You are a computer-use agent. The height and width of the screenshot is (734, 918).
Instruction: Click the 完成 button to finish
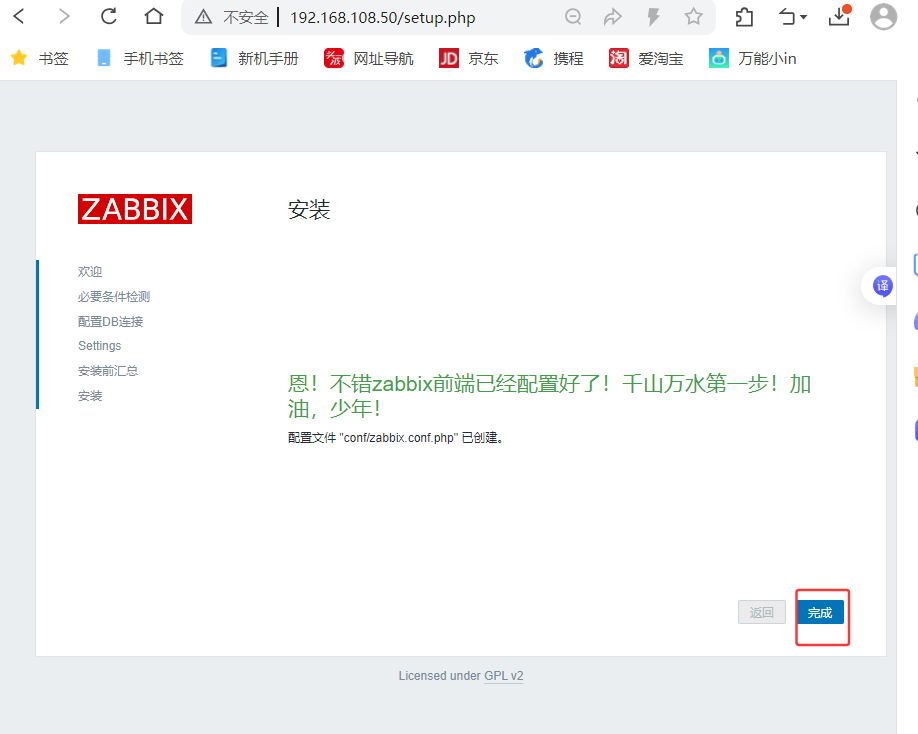pyautogui.click(x=821, y=612)
